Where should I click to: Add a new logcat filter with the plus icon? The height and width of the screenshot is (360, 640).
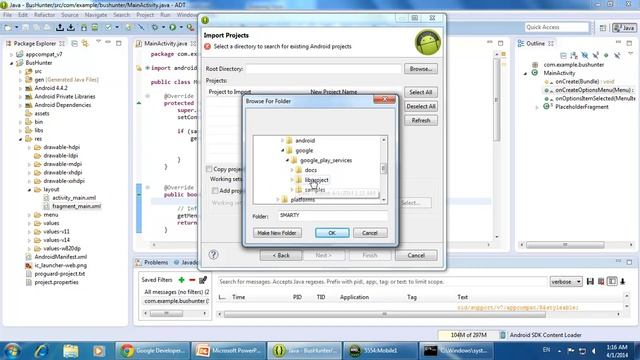tap(181, 280)
